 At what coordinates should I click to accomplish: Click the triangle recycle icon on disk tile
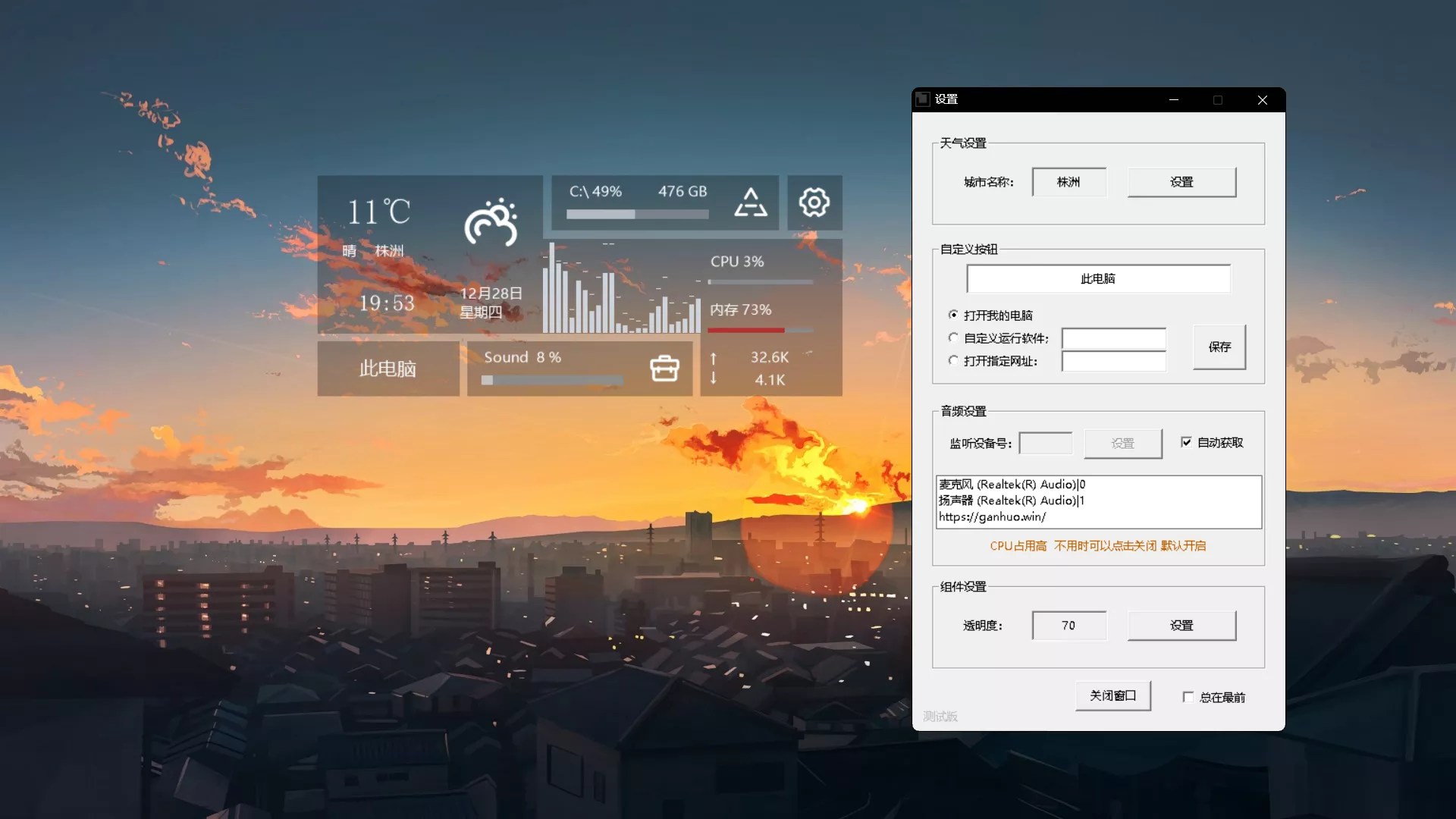pos(751,202)
